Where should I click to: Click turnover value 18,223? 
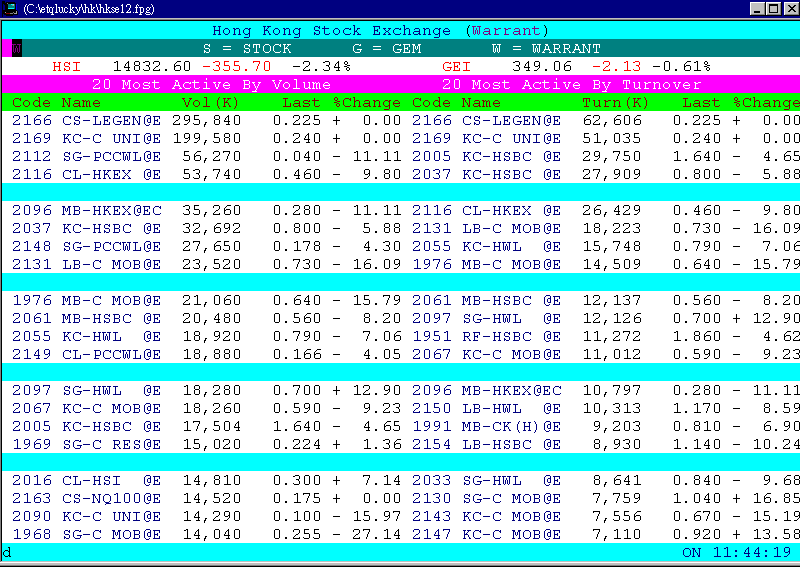tap(611, 229)
